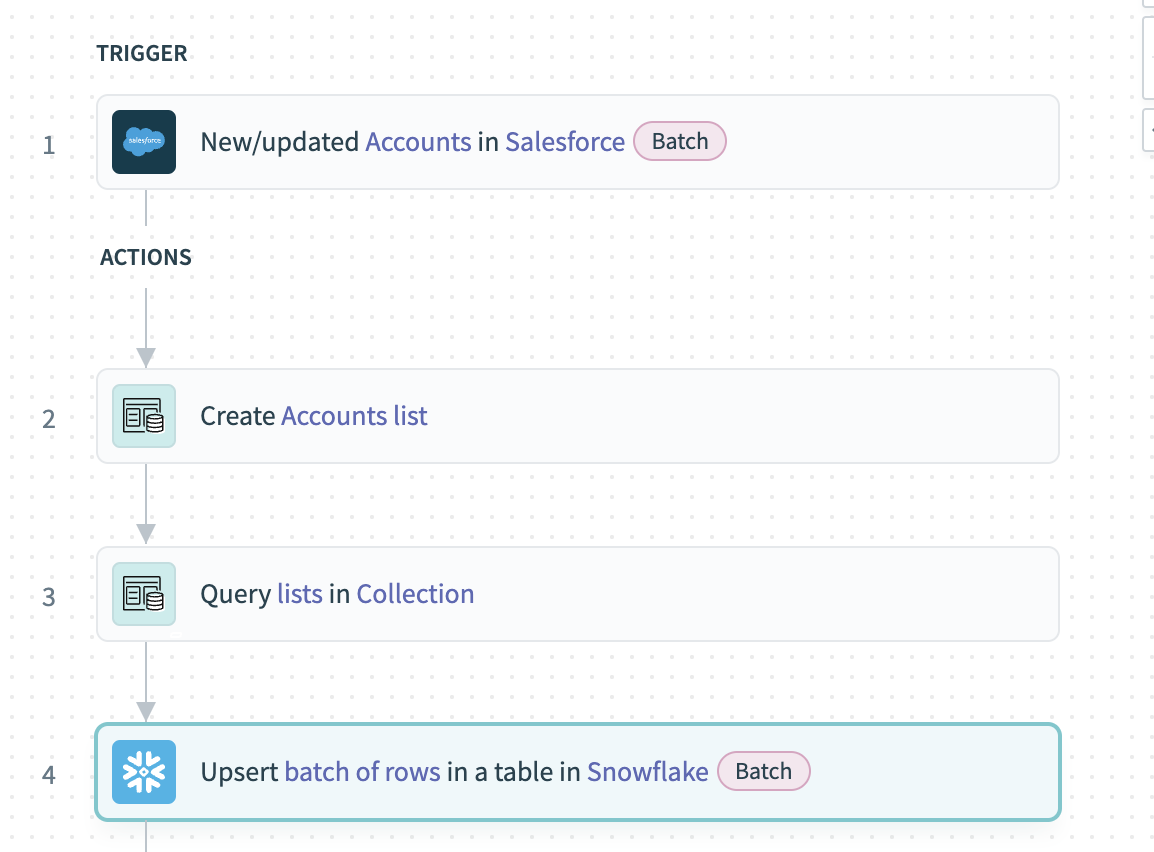Viewport: 1154px width, 852px height.
Task: Click the step number 4 beside the Snowflake step
Action: pos(47,772)
